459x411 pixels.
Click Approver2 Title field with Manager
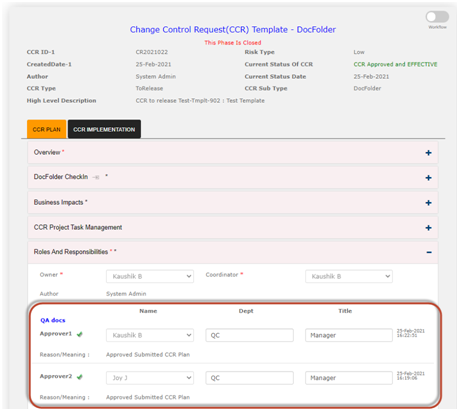click(x=349, y=378)
